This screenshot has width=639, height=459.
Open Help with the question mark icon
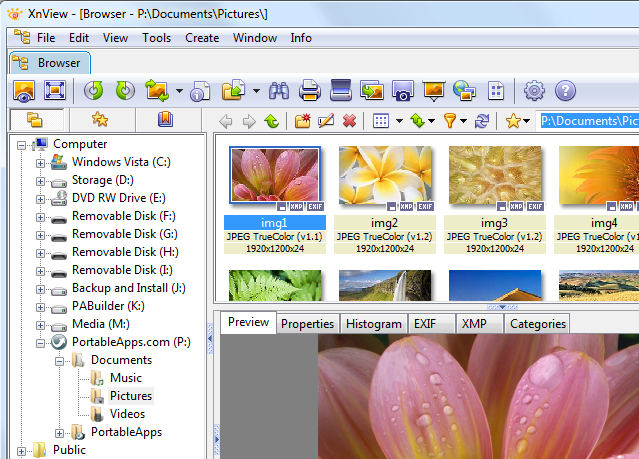[x=565, y=90]
